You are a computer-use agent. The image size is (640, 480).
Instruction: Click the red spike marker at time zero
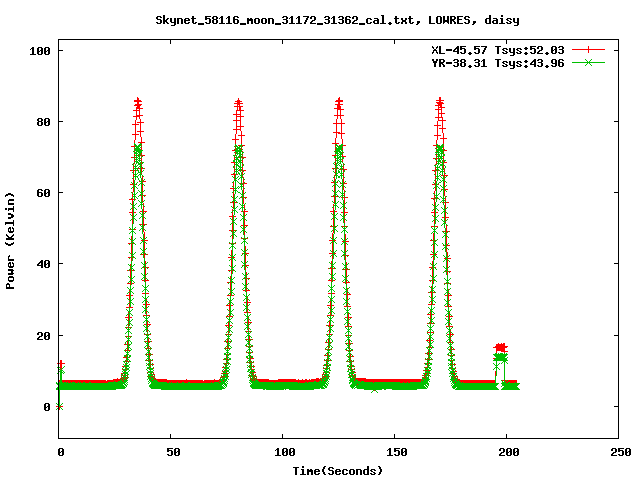pos(61,364)
